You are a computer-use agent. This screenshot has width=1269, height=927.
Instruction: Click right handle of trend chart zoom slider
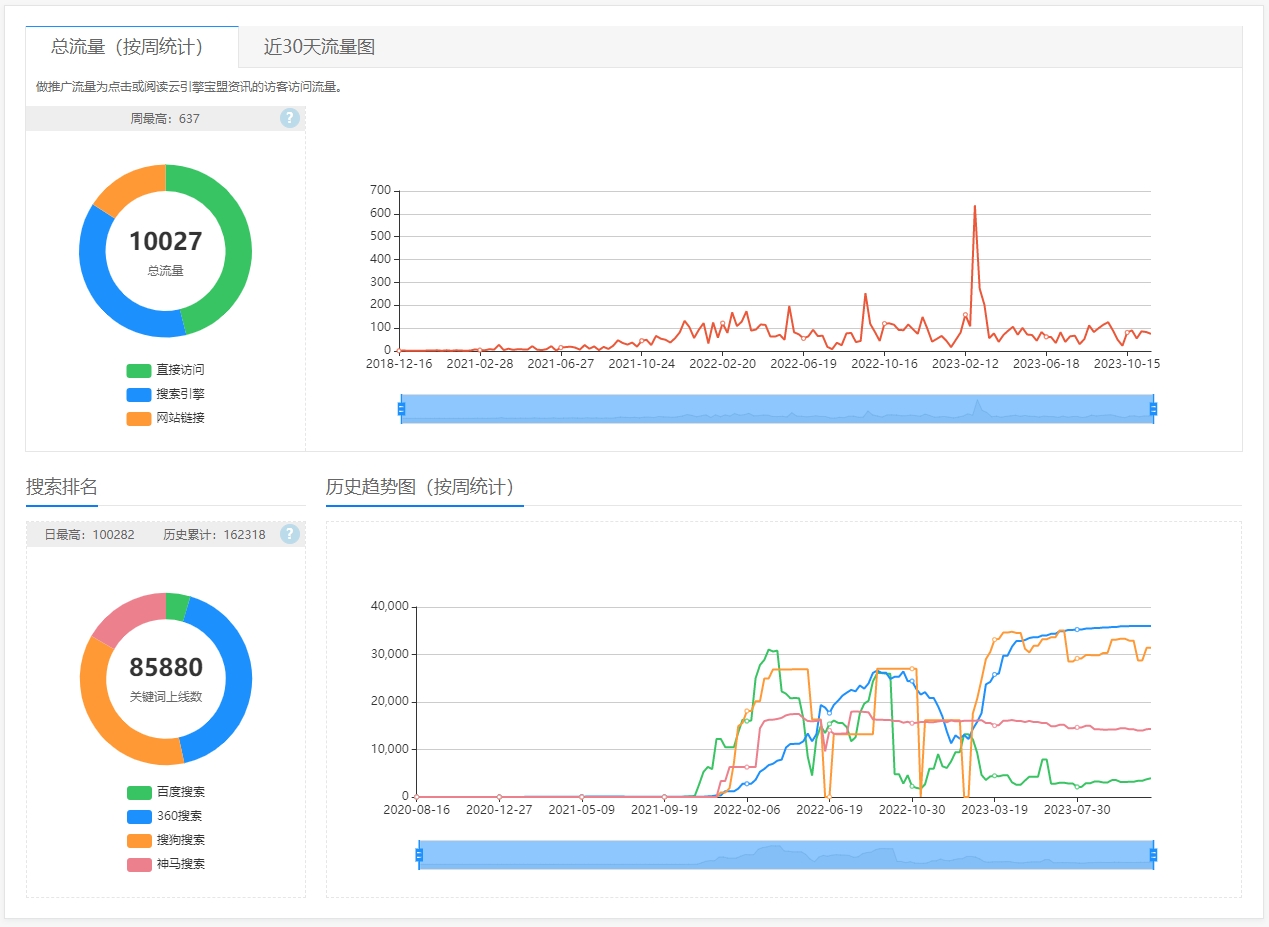(x=1153, y=855)
